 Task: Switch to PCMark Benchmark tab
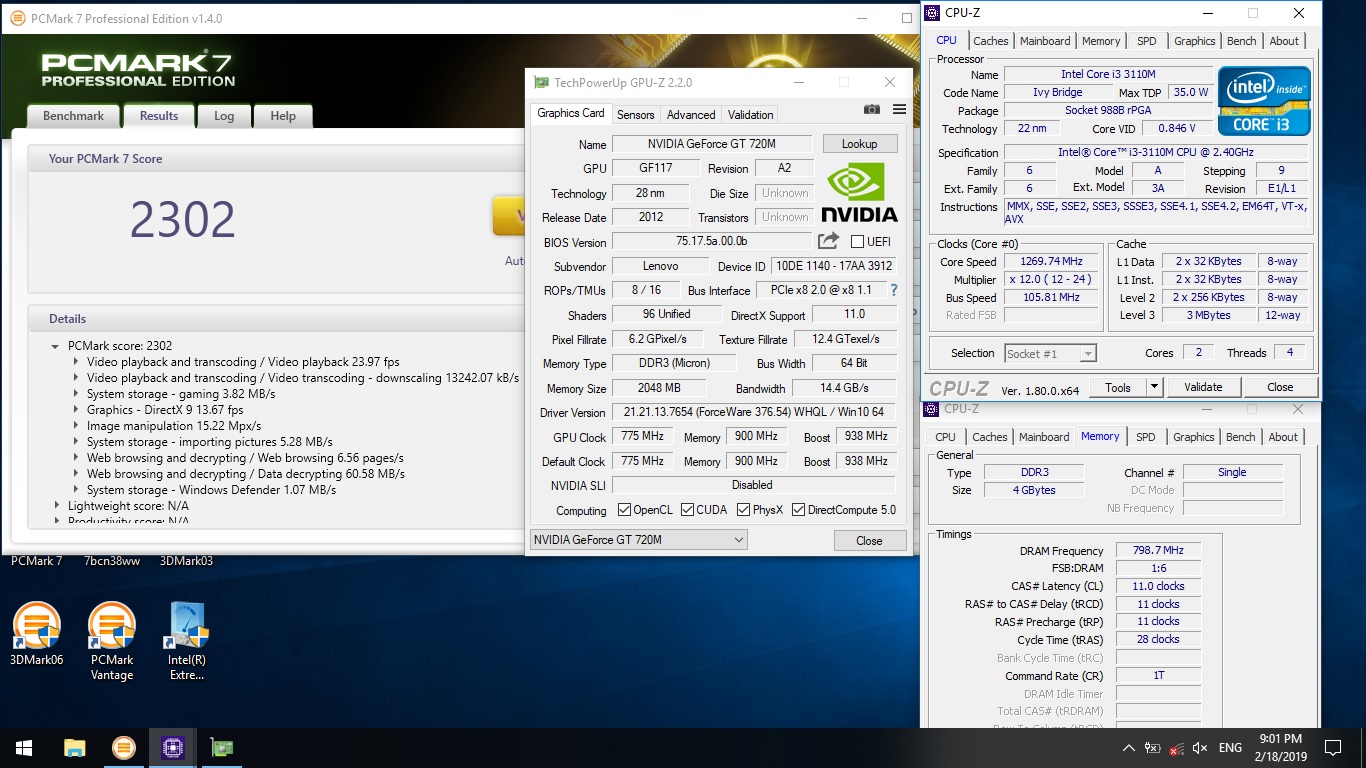click(73, 116)
